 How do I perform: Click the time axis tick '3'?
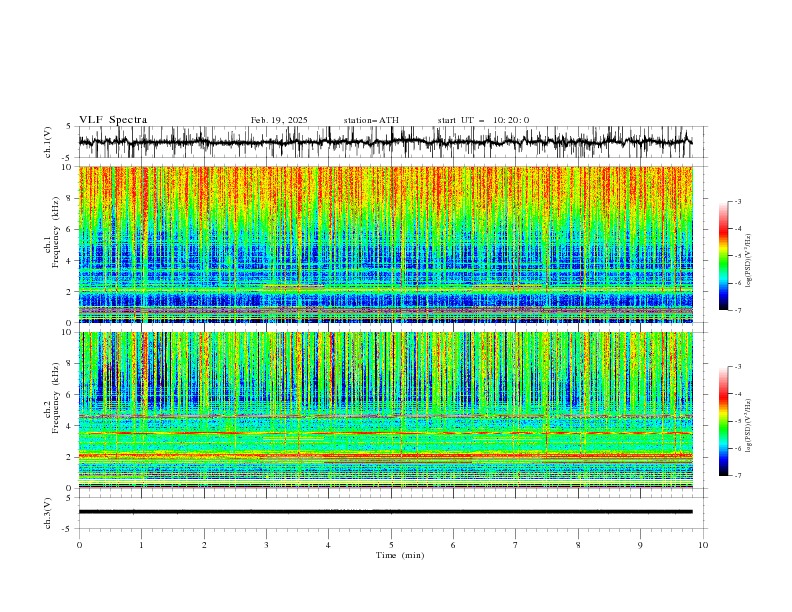click(x=266, y=545)
